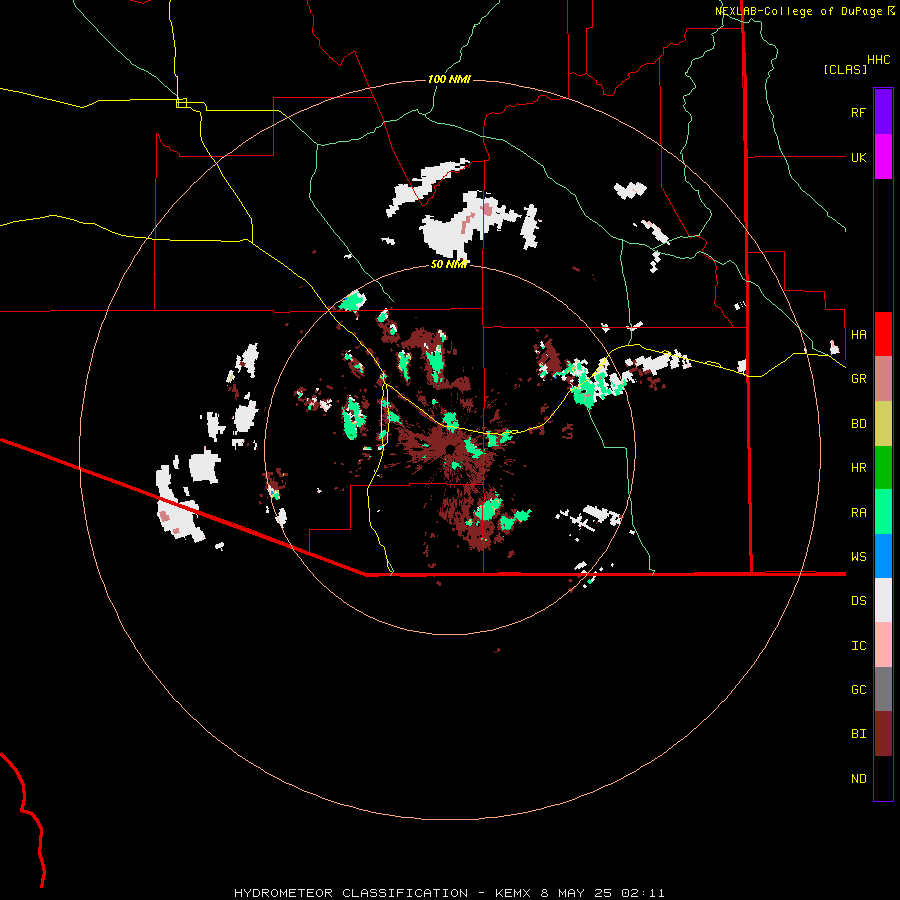This screenshot has height=900, width=900.
Task: Click the radar site center point
Action: pyautogui.click(x=451, y=449)
